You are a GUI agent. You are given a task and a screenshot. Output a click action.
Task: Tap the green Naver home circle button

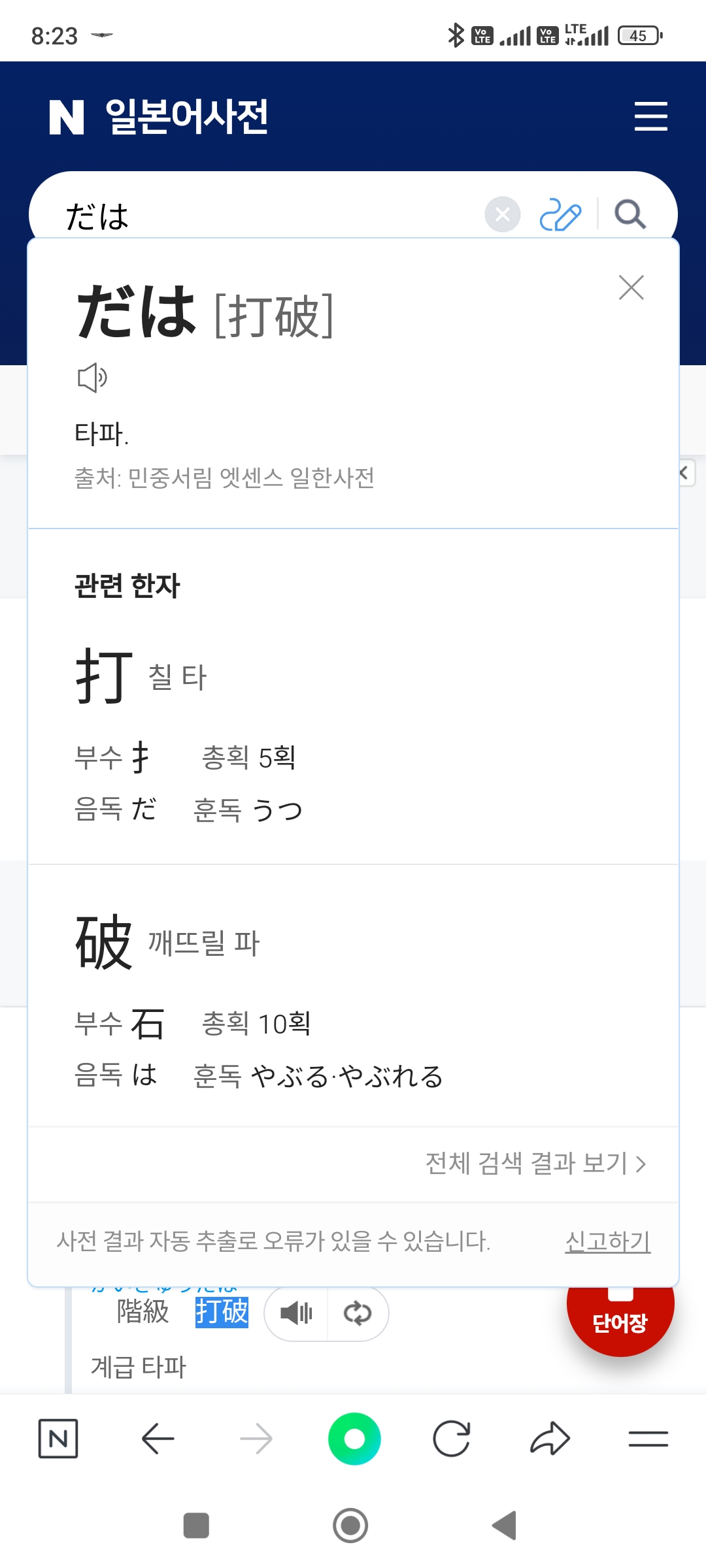[x=354, y=1439]
